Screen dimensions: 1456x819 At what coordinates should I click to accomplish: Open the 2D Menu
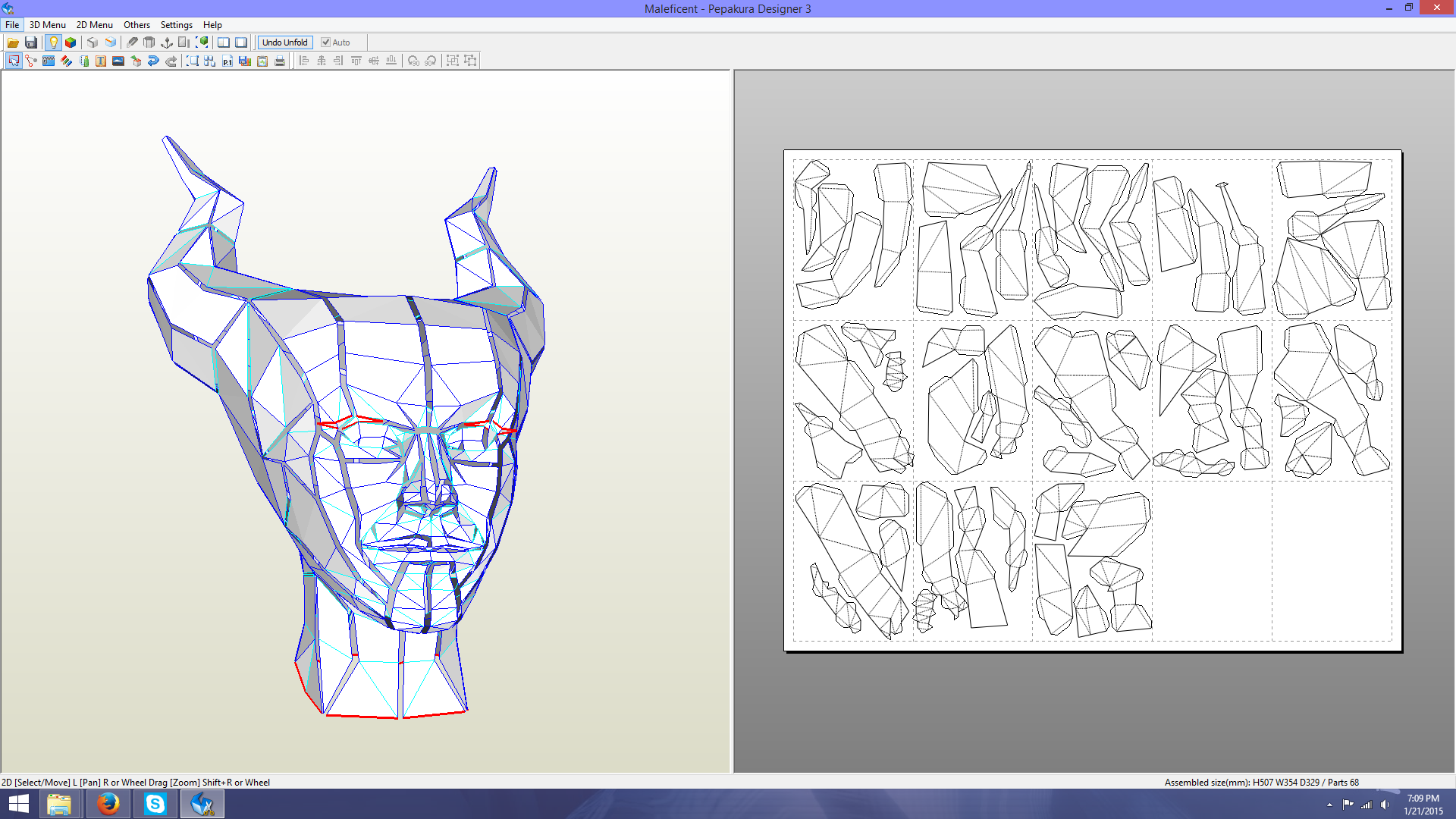[95, 25]
